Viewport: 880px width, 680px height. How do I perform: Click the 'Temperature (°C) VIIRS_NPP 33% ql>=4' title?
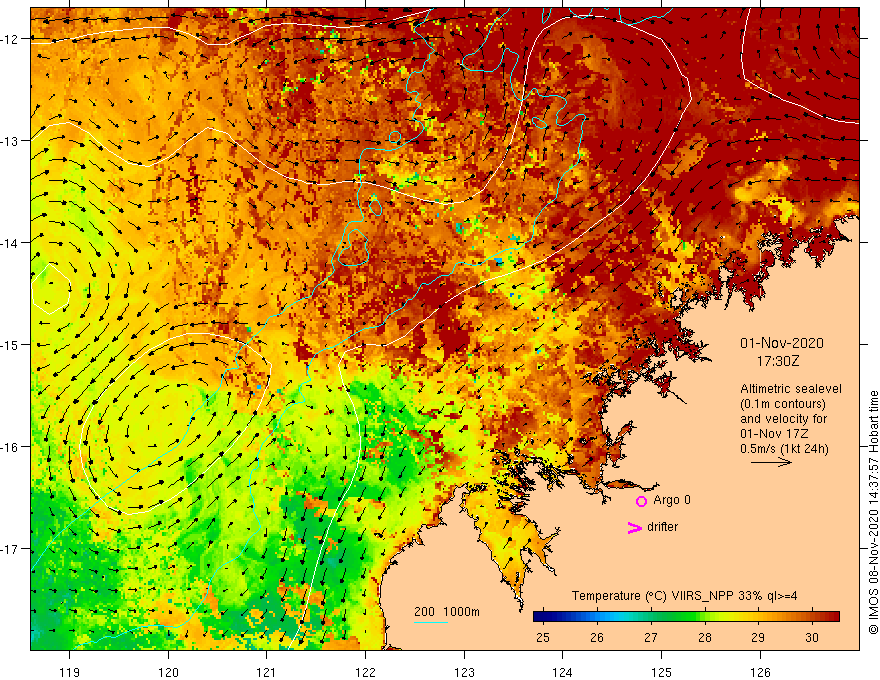click(x=684, y=596)
